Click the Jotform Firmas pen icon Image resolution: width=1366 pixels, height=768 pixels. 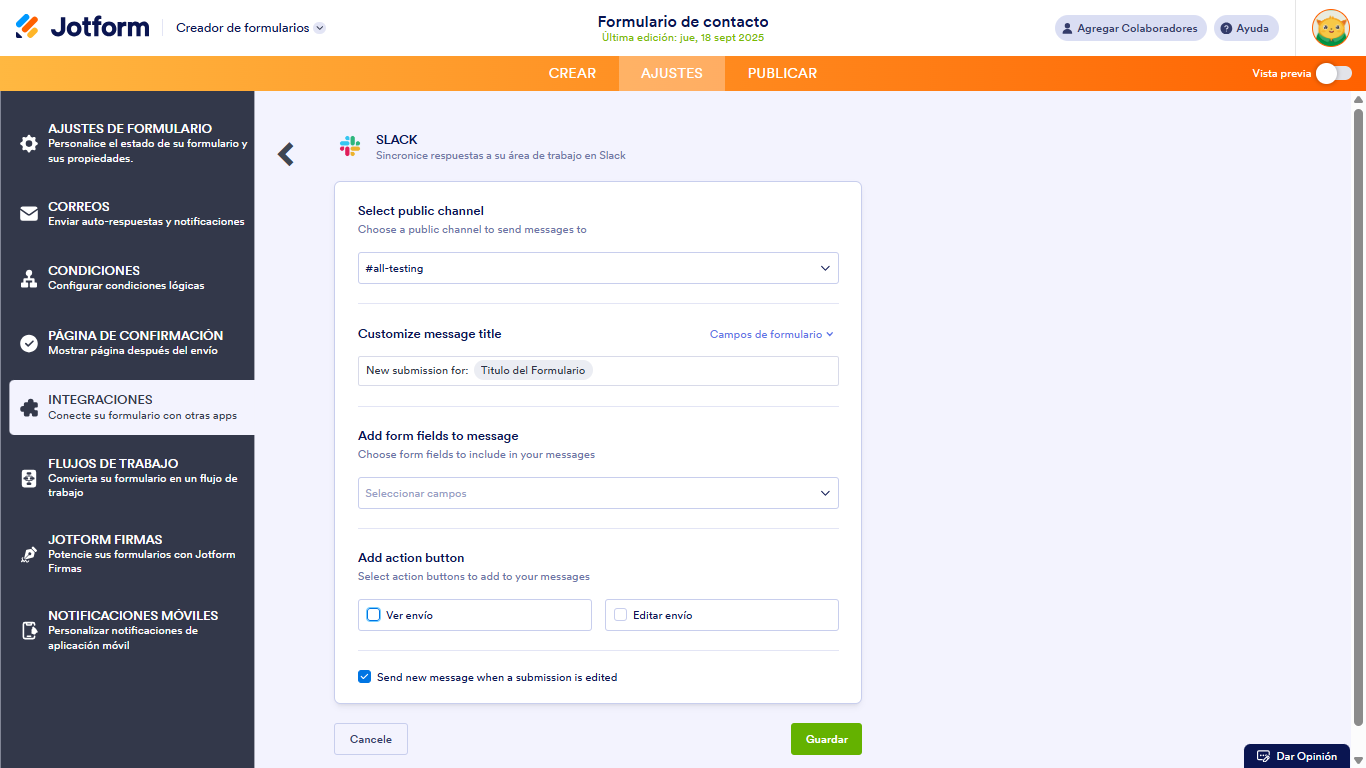pos(29,554)
